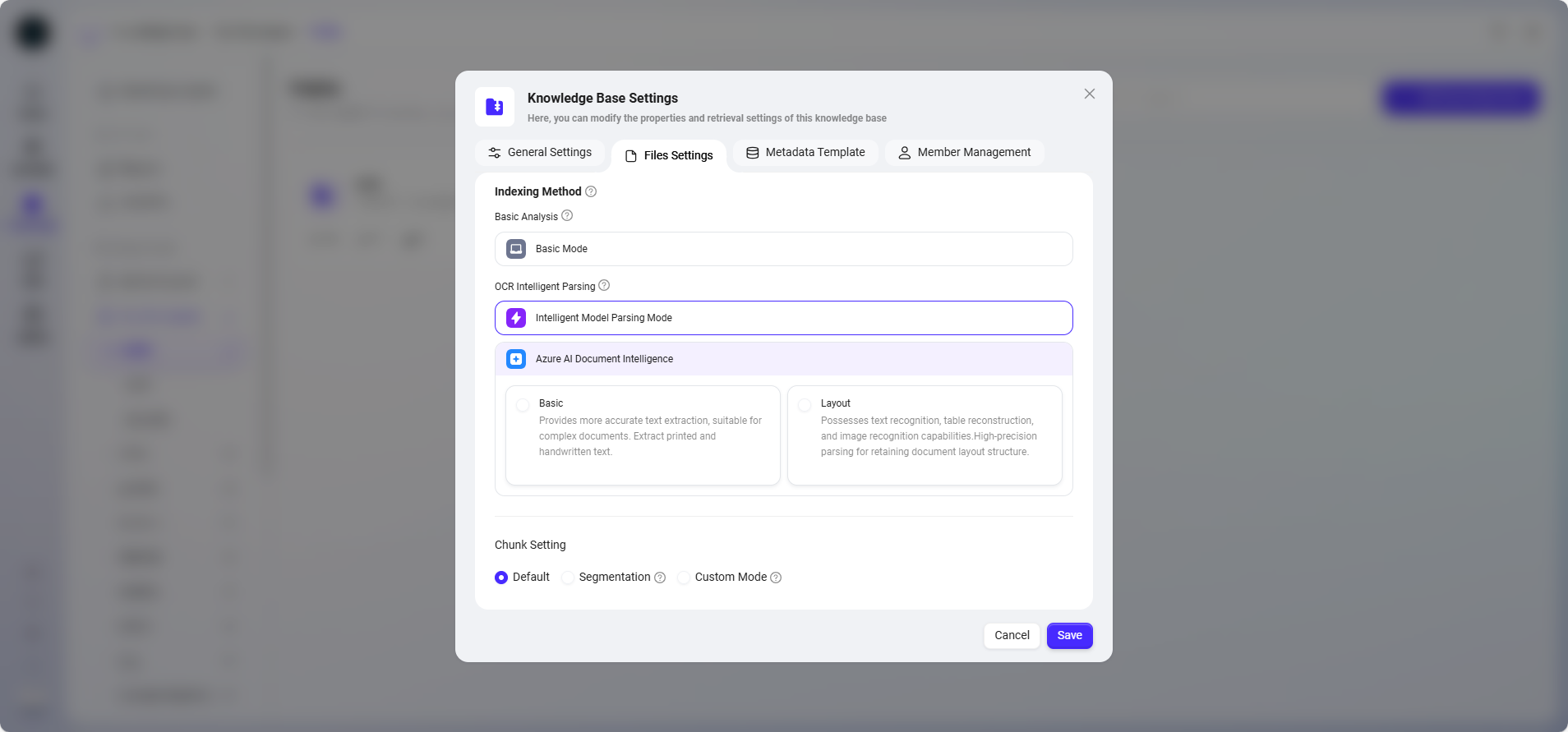The width and height of the screenshot is (1568, 732).
Task: Select the Basic Azure extraction radio
Action: [523, 405]
